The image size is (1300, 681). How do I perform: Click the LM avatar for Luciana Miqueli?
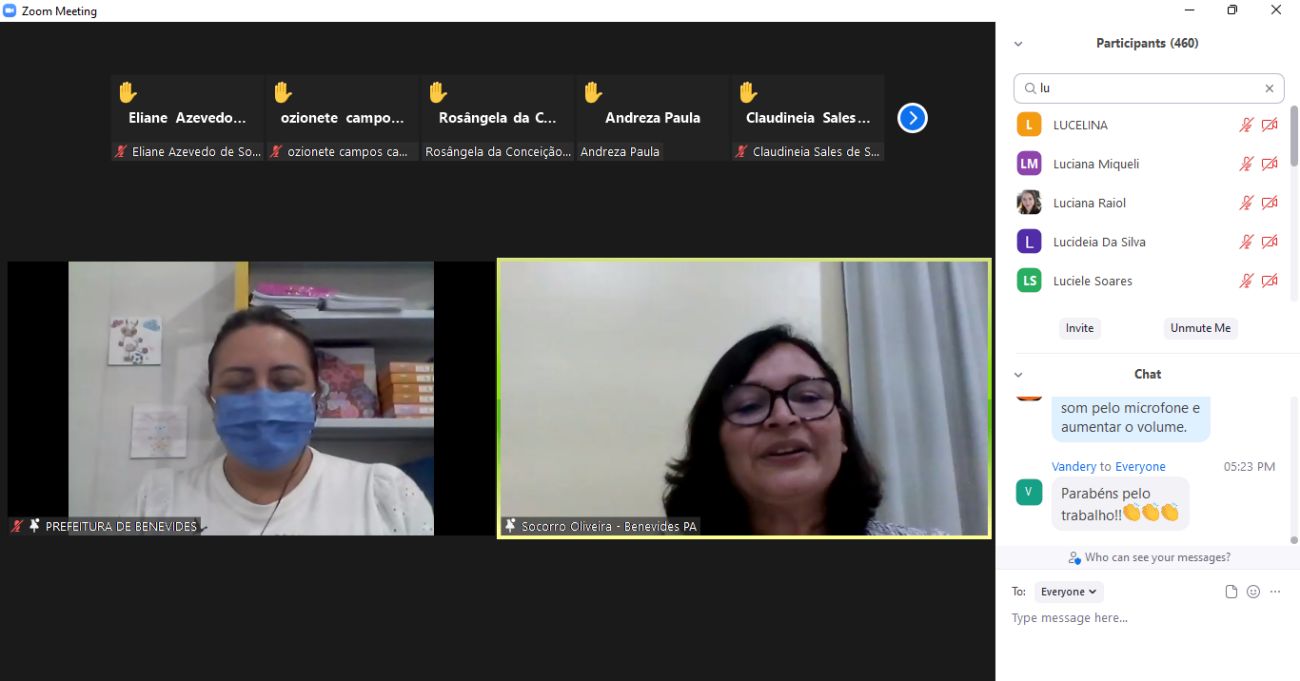[1029, 164]
